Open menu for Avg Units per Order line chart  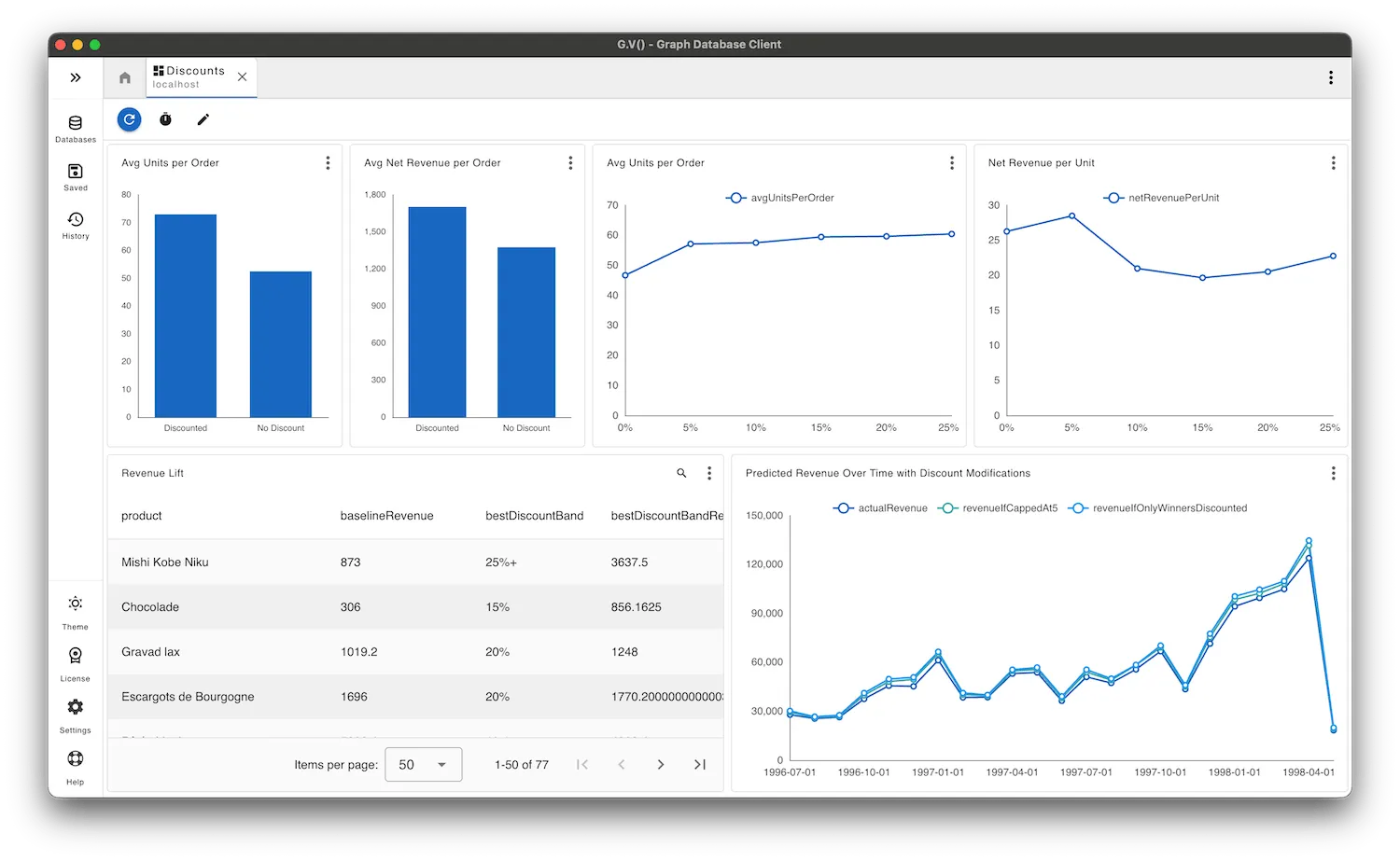pyautogui.click(x=952, y=163)
